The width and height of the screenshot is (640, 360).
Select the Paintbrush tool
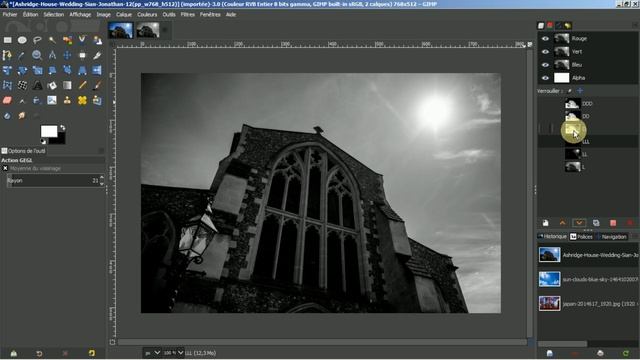[97, 85]
